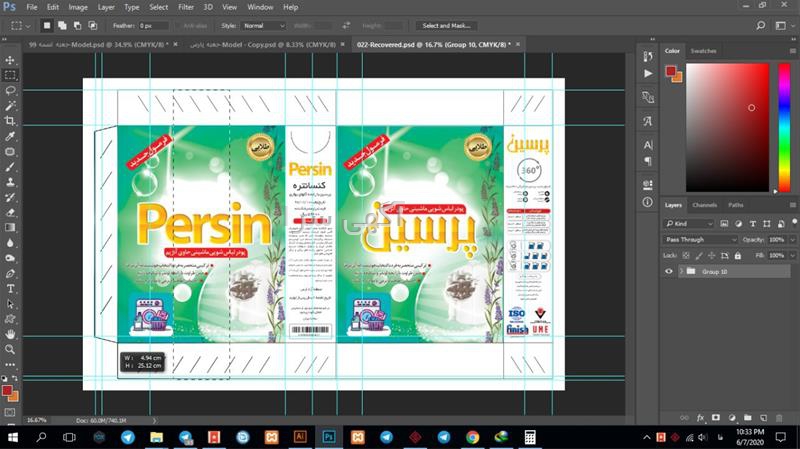Image resolution: width=800 pixels, height=449 pixels.
Task: Expand the Group 10 layer folder
Action: pos(681,271)
